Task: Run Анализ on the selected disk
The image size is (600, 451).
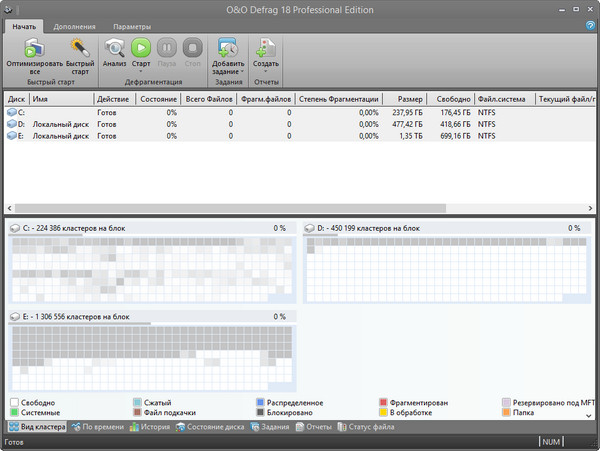Action: (x=114, y=48)
